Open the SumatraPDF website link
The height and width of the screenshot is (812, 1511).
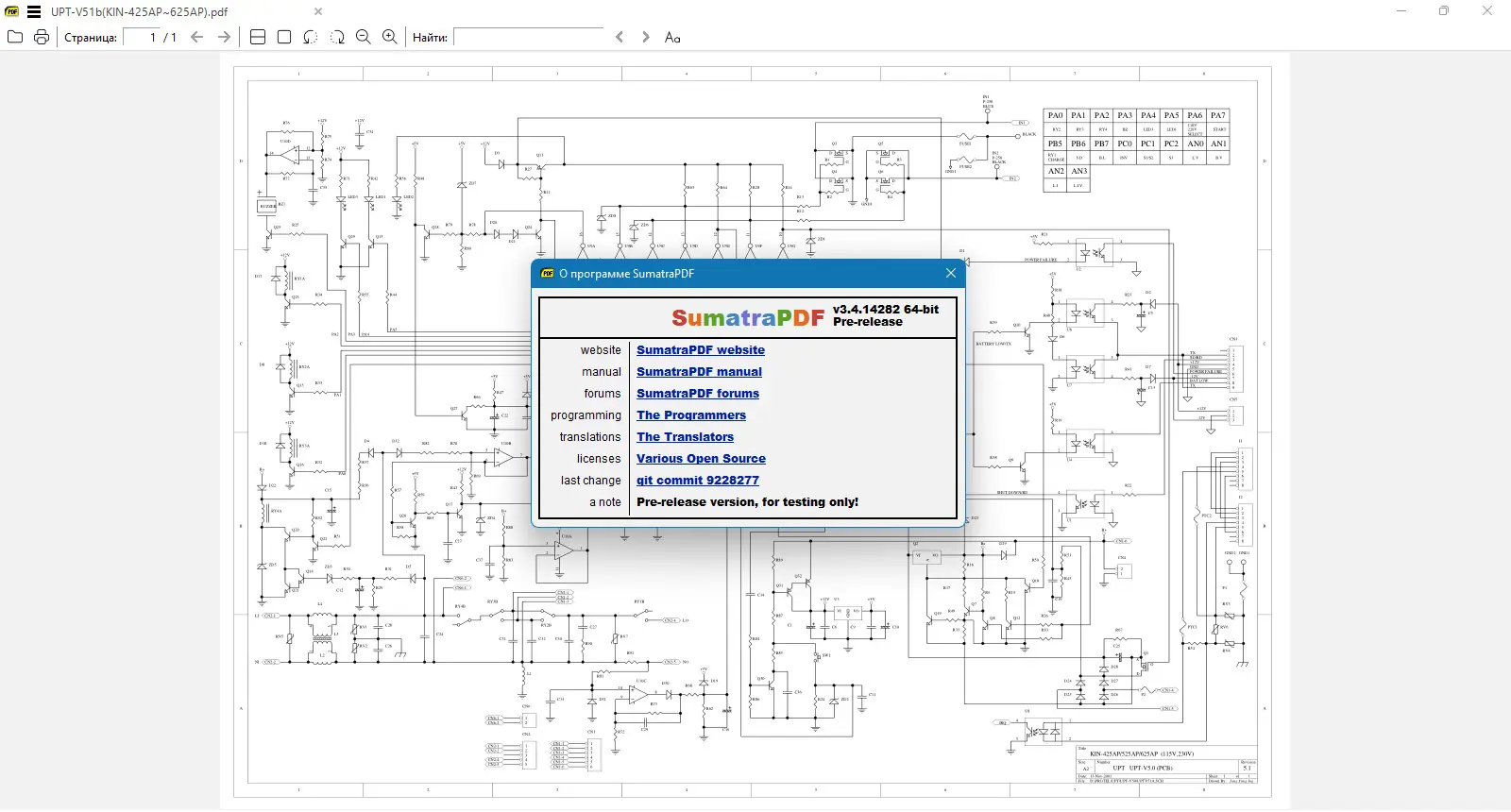click(701, 350)
